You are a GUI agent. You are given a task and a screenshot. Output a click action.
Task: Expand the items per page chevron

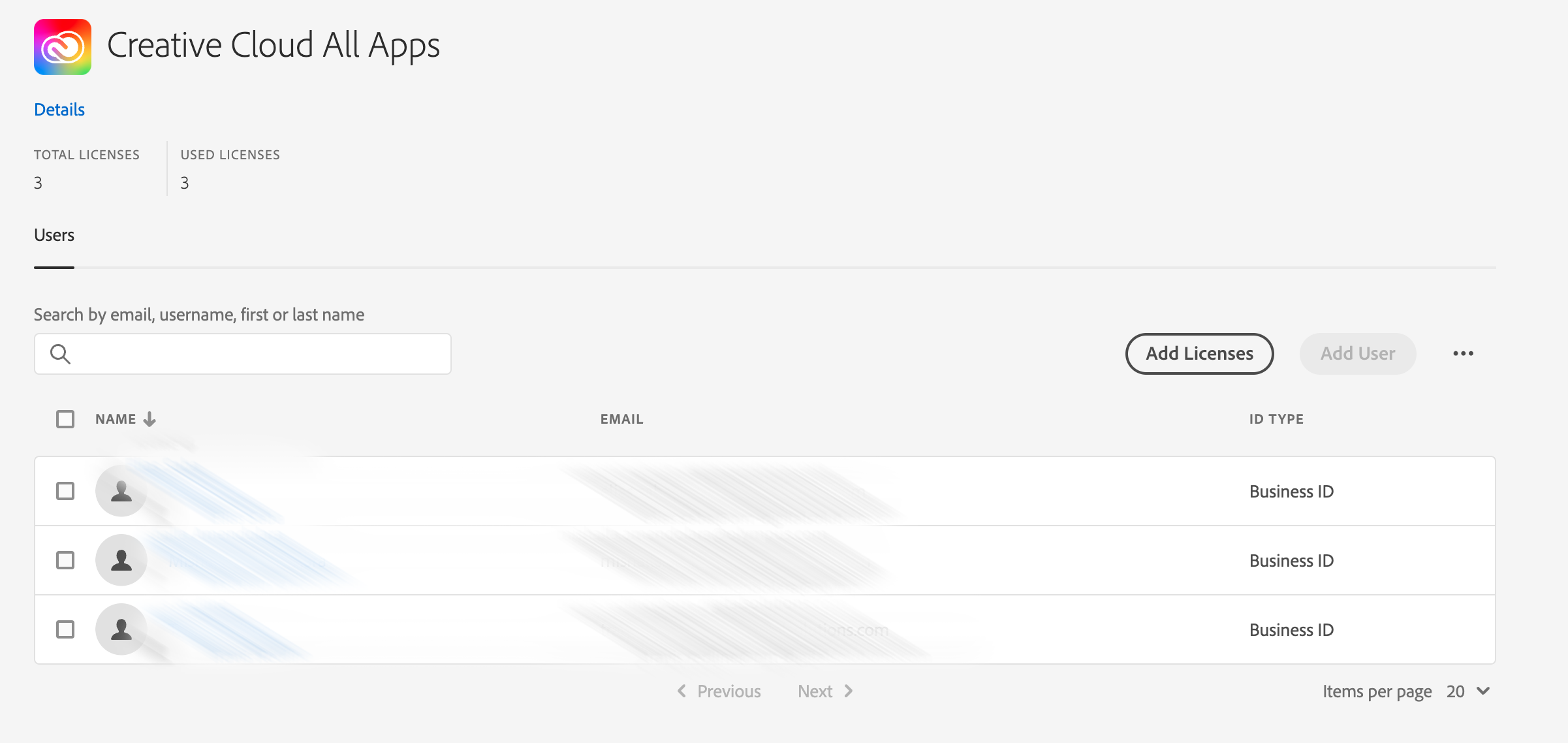pyautogui.click(x=1482, y=691)
